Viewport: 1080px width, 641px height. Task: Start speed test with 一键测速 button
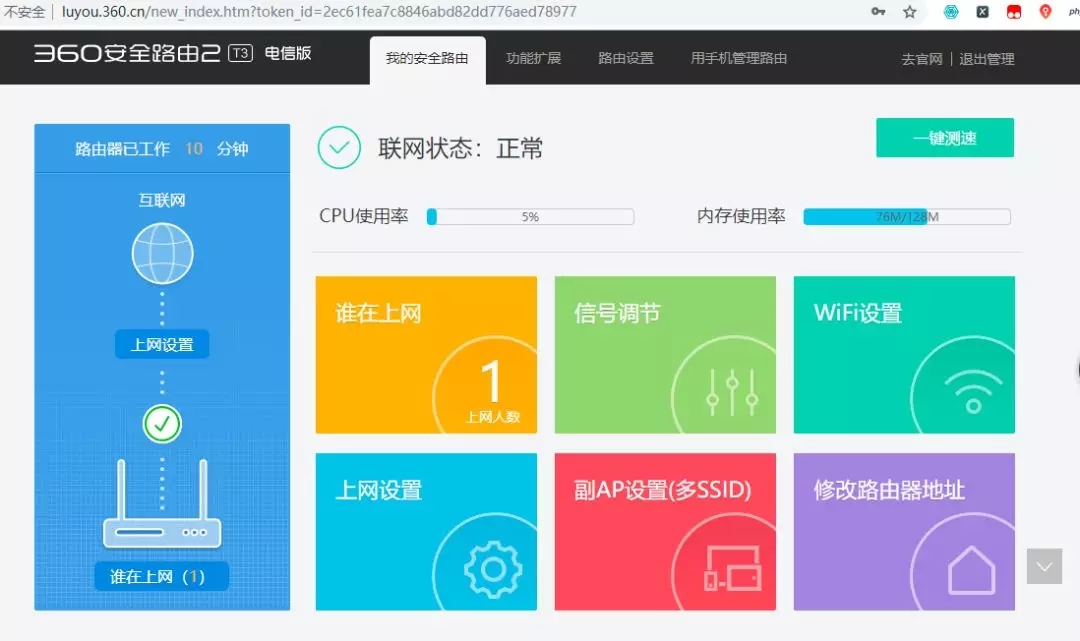tap(944, 137)
